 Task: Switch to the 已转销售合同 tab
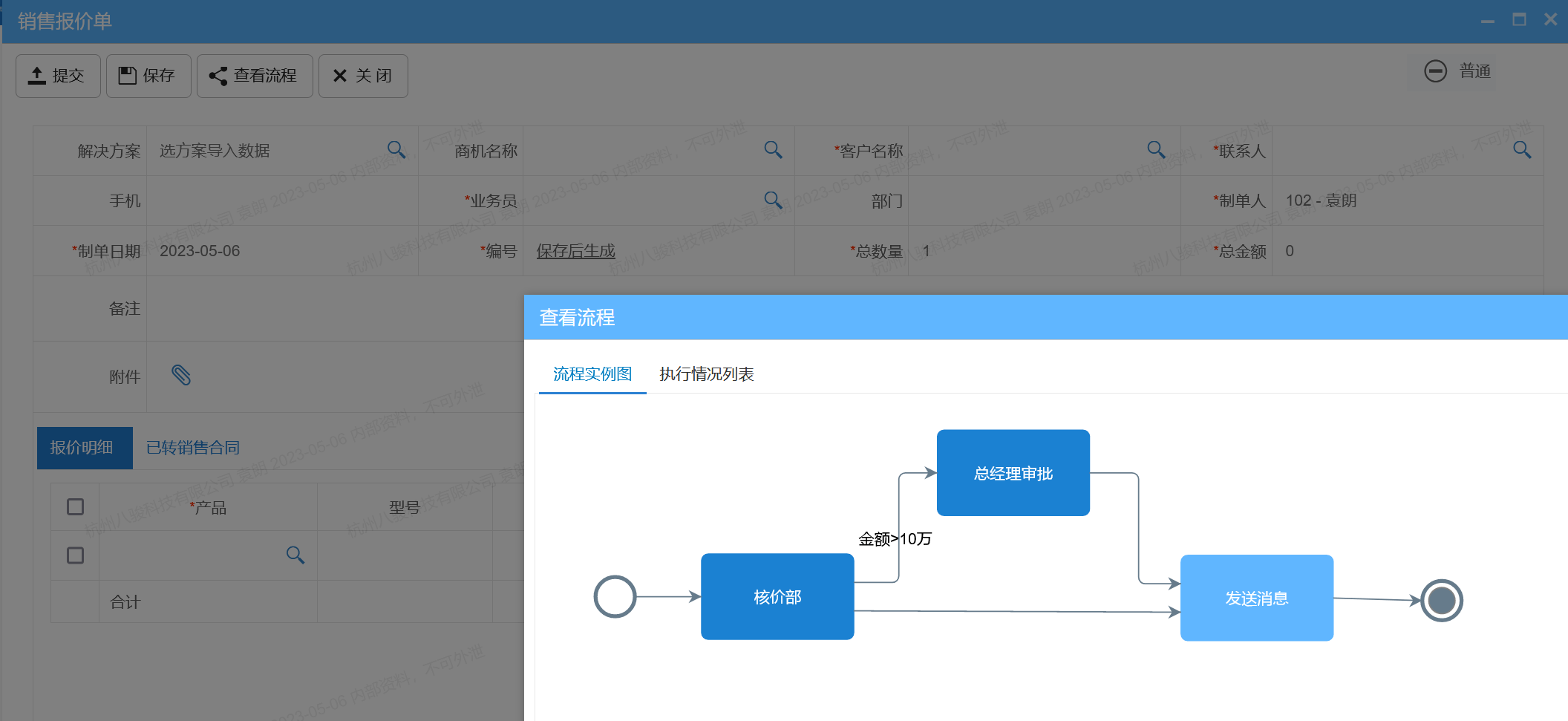192,448
